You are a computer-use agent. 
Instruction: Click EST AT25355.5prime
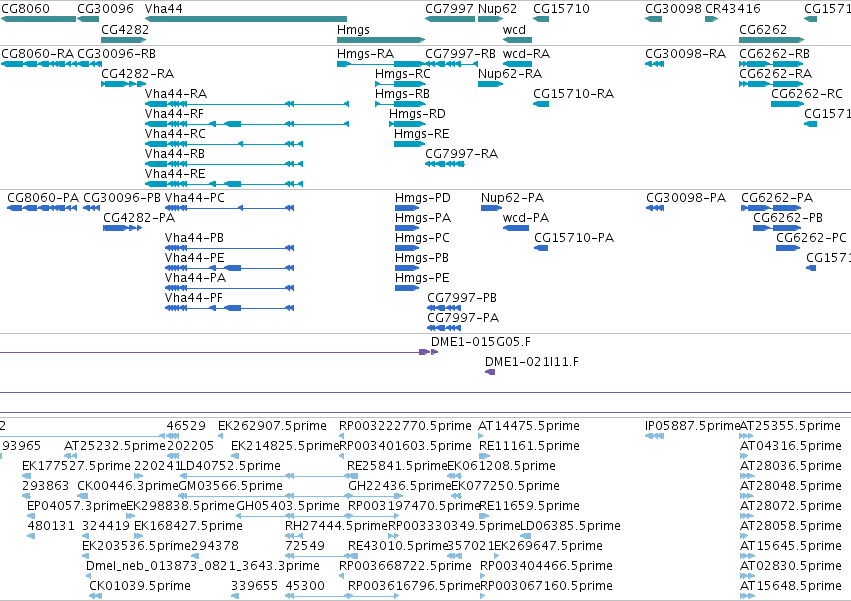791,426
